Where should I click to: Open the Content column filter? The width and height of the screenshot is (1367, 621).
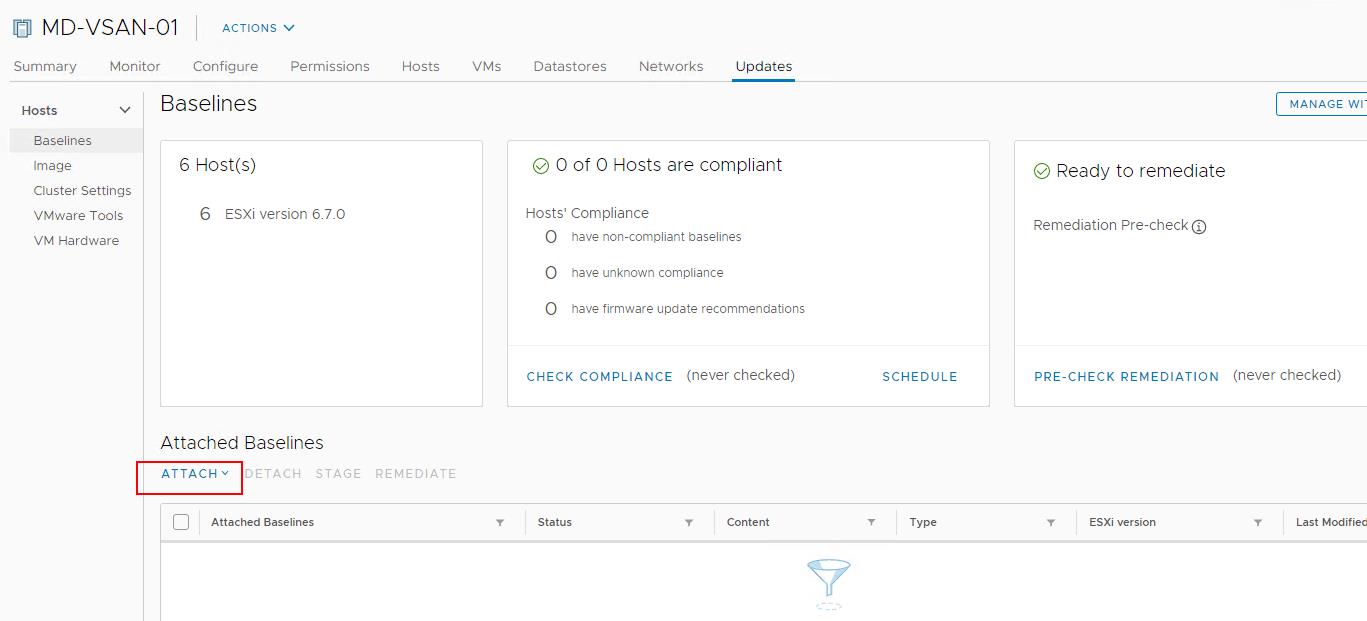[x=871, y=523]
